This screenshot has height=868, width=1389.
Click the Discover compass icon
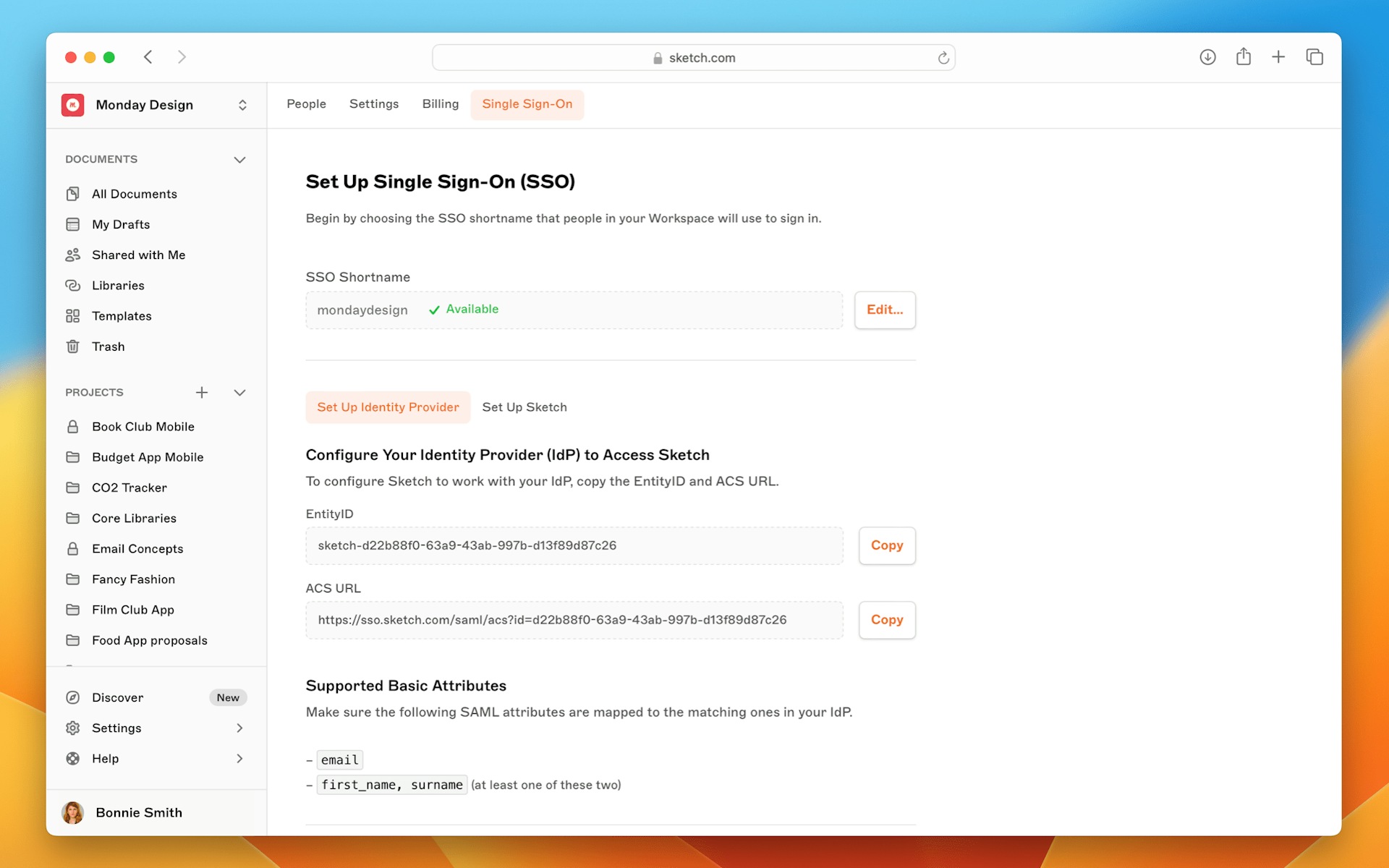(72, 697)
